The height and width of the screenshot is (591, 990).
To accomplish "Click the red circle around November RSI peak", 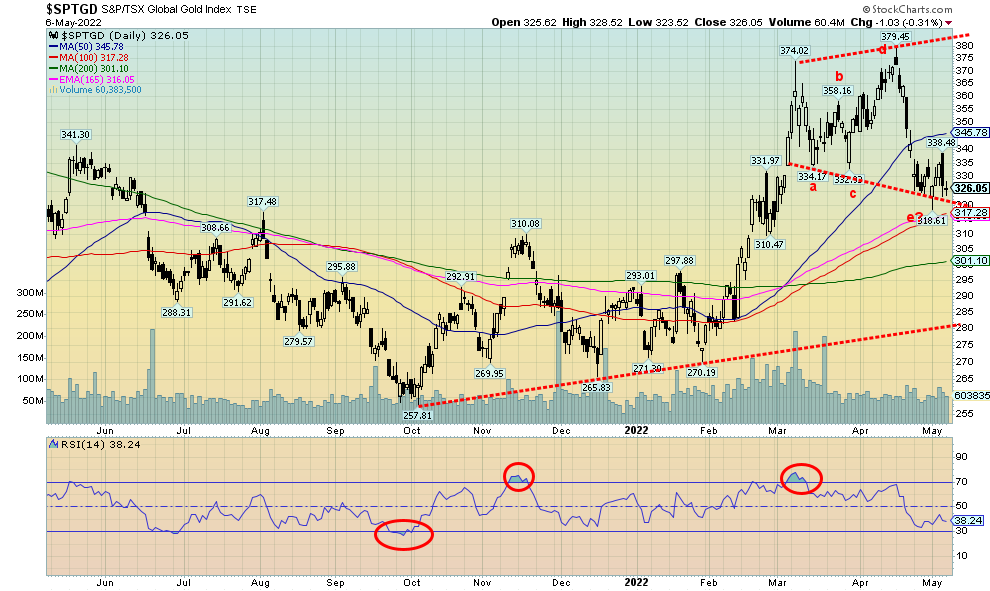I will [x=518, y=477].
